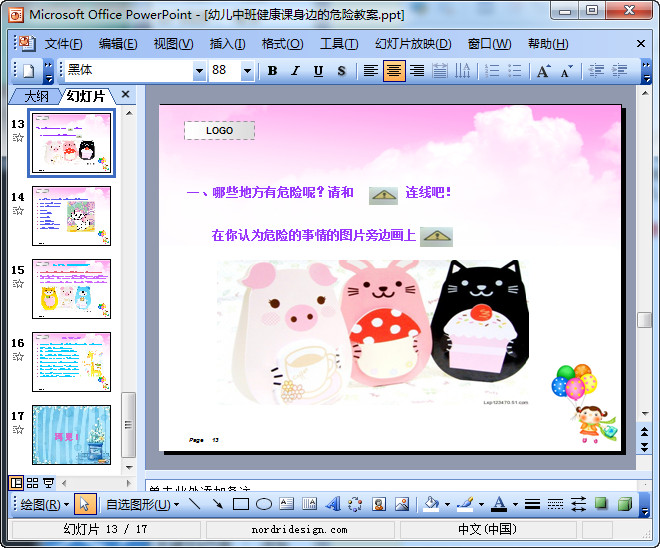Open the 帮助(H) menu
The height and width of the screenshot is (548, 660).
[x=548, y=44]
